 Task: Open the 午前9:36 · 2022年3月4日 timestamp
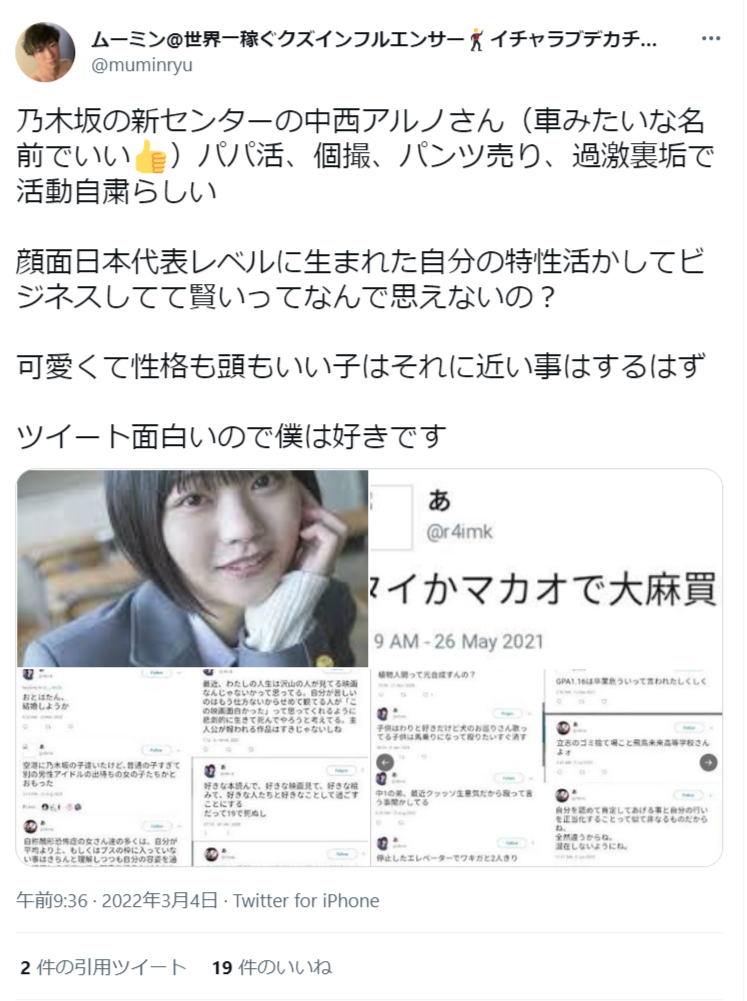(117, 900)
